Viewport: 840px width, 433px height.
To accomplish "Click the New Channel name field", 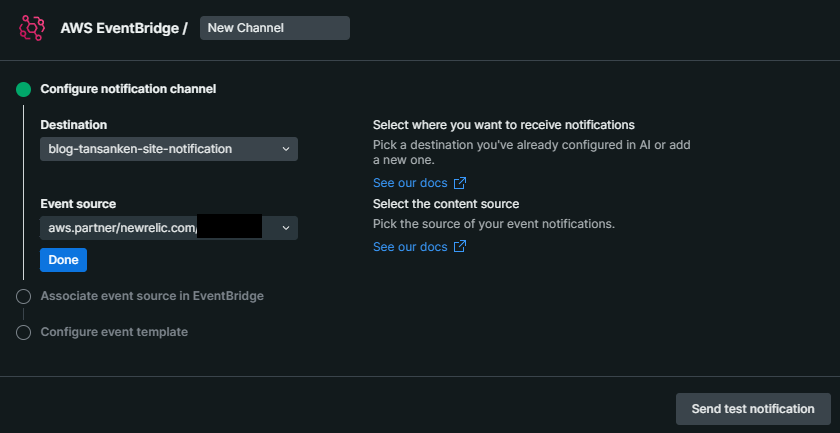I will click(275, 28).
